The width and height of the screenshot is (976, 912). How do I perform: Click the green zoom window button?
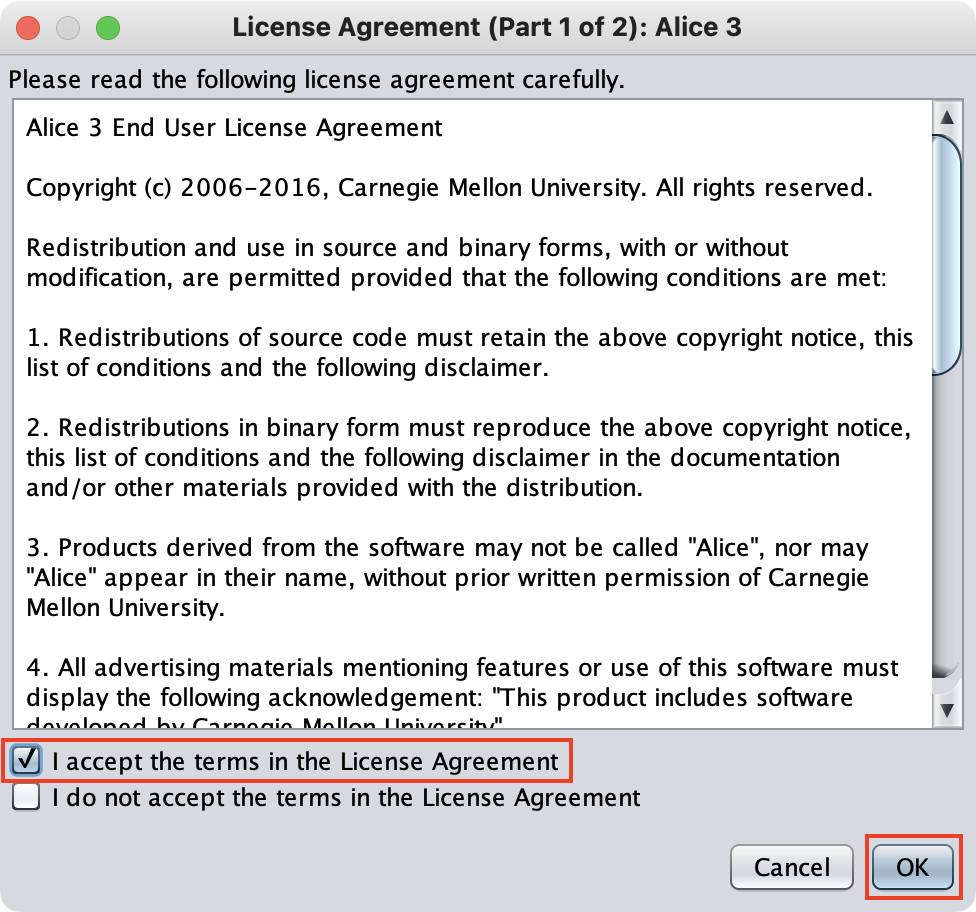click(x=107, y=27)
